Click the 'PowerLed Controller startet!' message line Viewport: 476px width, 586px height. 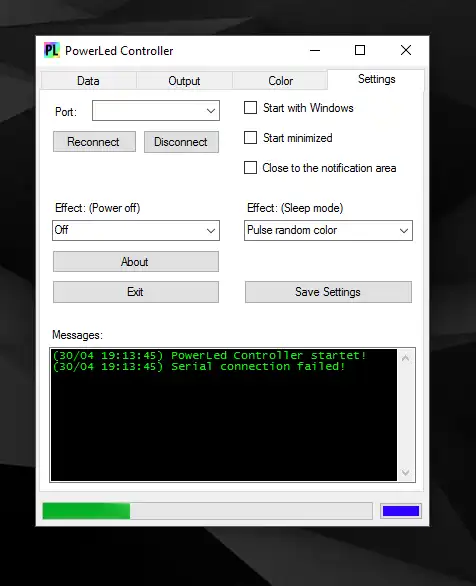(x=209, y=355)
